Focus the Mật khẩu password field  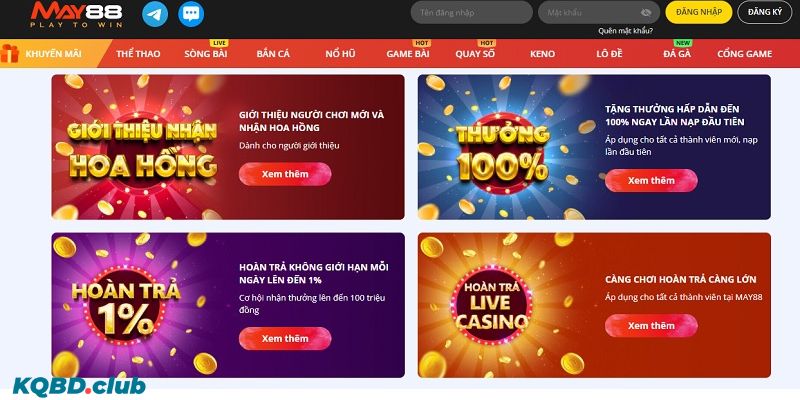pos(599,13)
